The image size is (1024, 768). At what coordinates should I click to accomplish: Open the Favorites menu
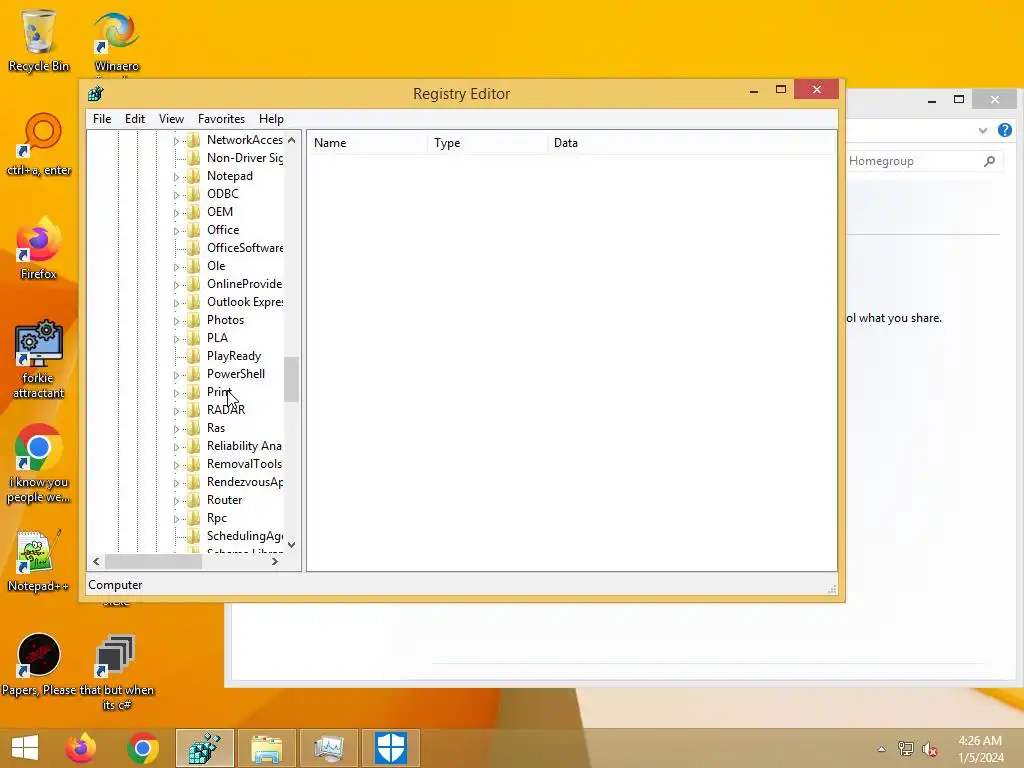coord(221,119)
